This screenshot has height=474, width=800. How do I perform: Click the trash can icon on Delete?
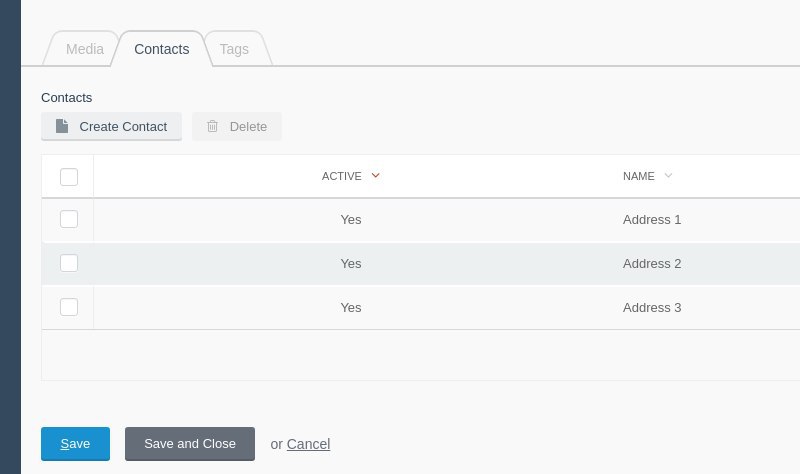212,126
